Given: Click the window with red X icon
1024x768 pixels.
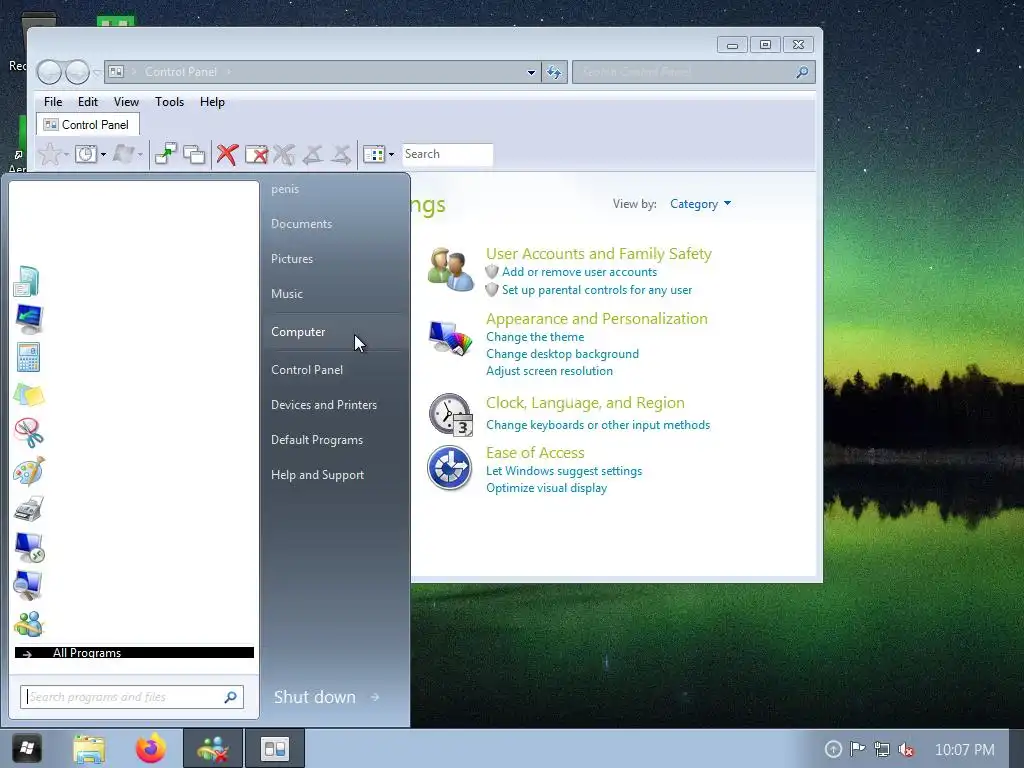Looking at the screenshot, I should 256,154.
